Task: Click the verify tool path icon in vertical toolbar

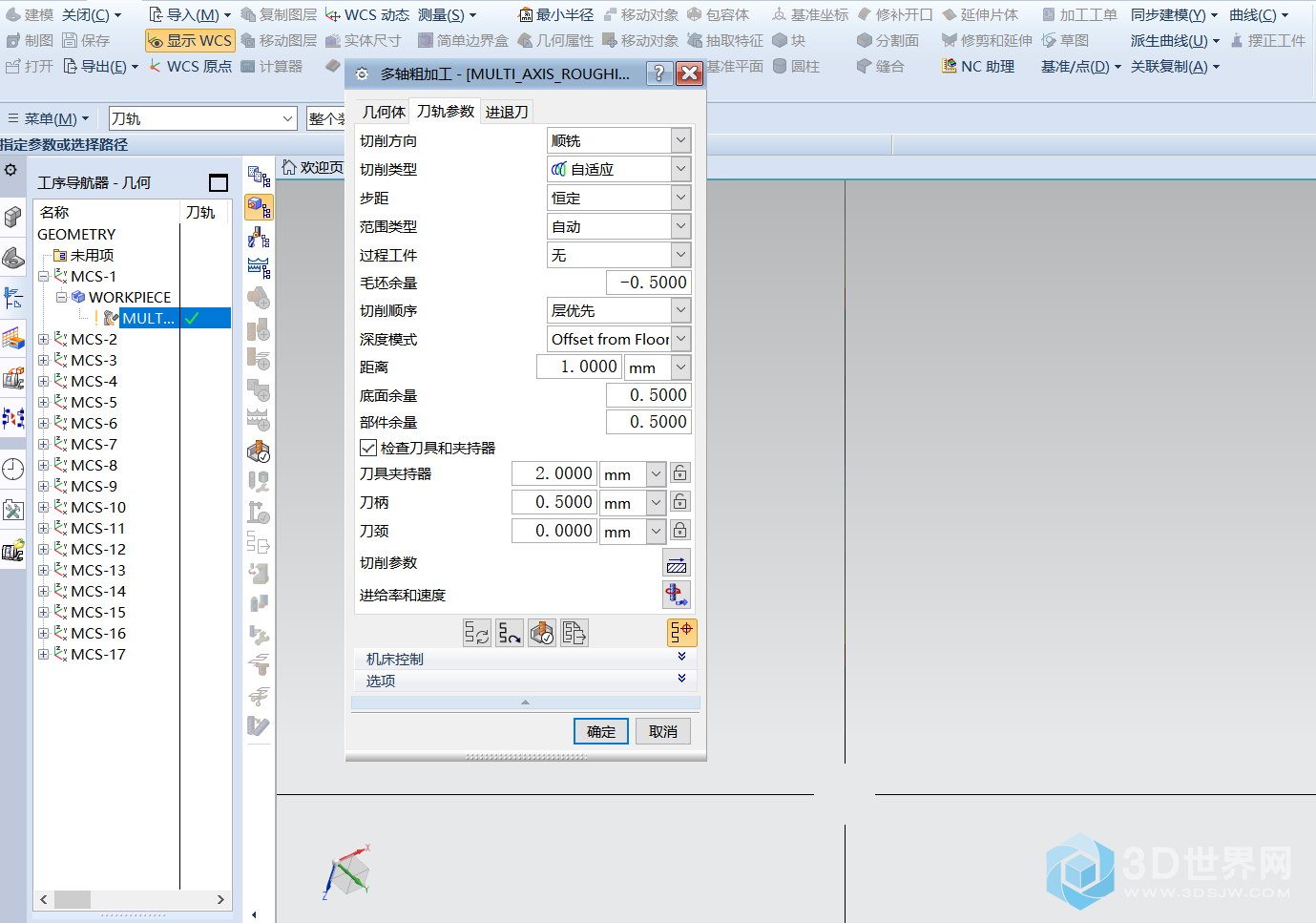Action: [259, 451]
